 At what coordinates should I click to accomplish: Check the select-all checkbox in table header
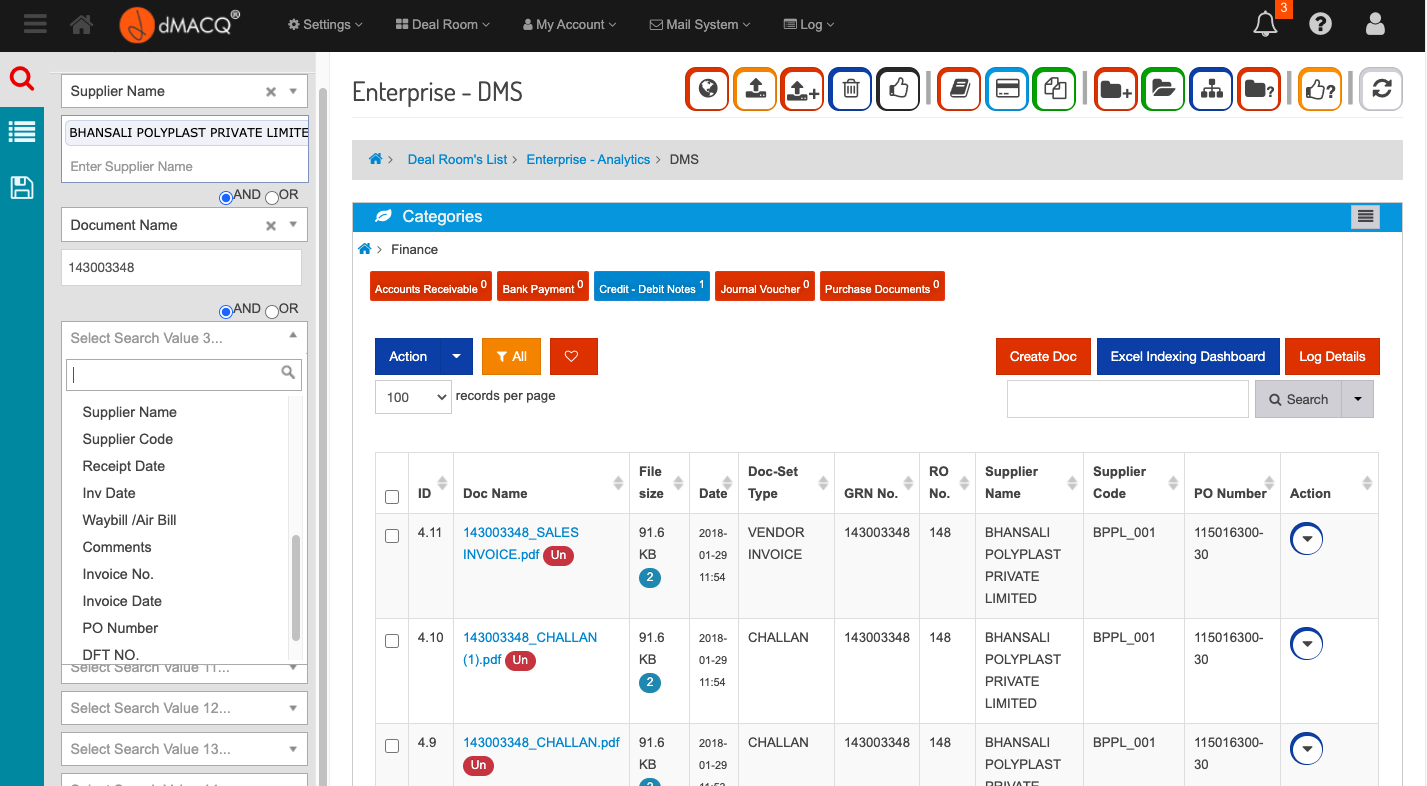click(392, 496)
